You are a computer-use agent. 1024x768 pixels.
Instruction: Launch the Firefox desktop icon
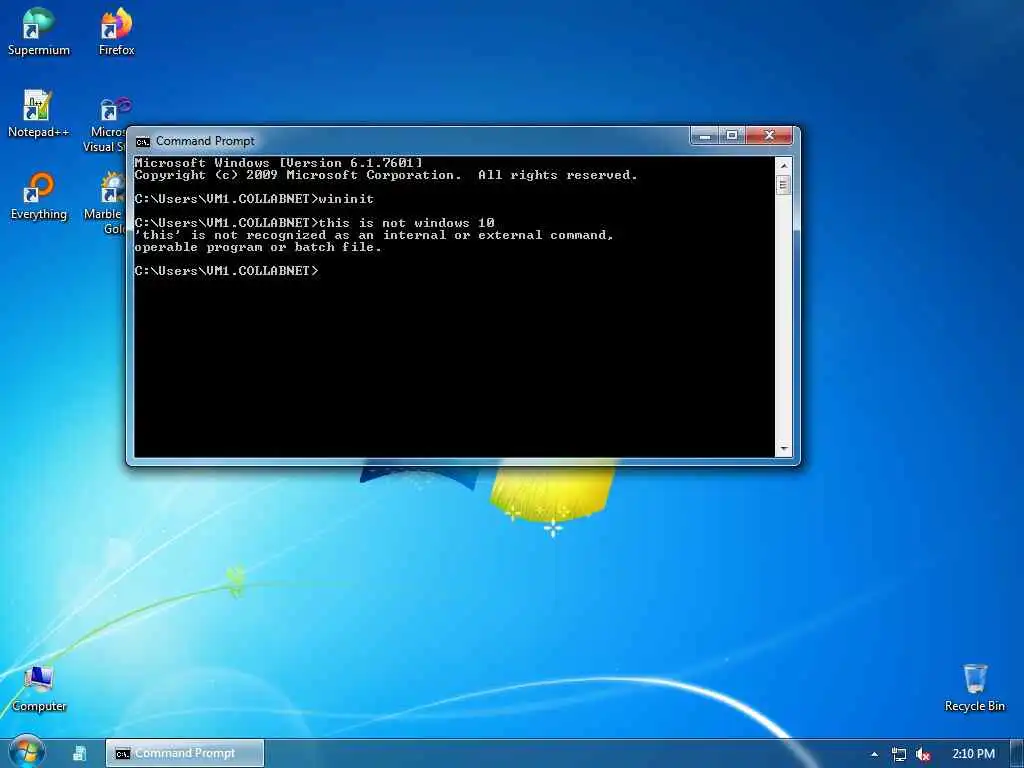click(x=116, y=31)
